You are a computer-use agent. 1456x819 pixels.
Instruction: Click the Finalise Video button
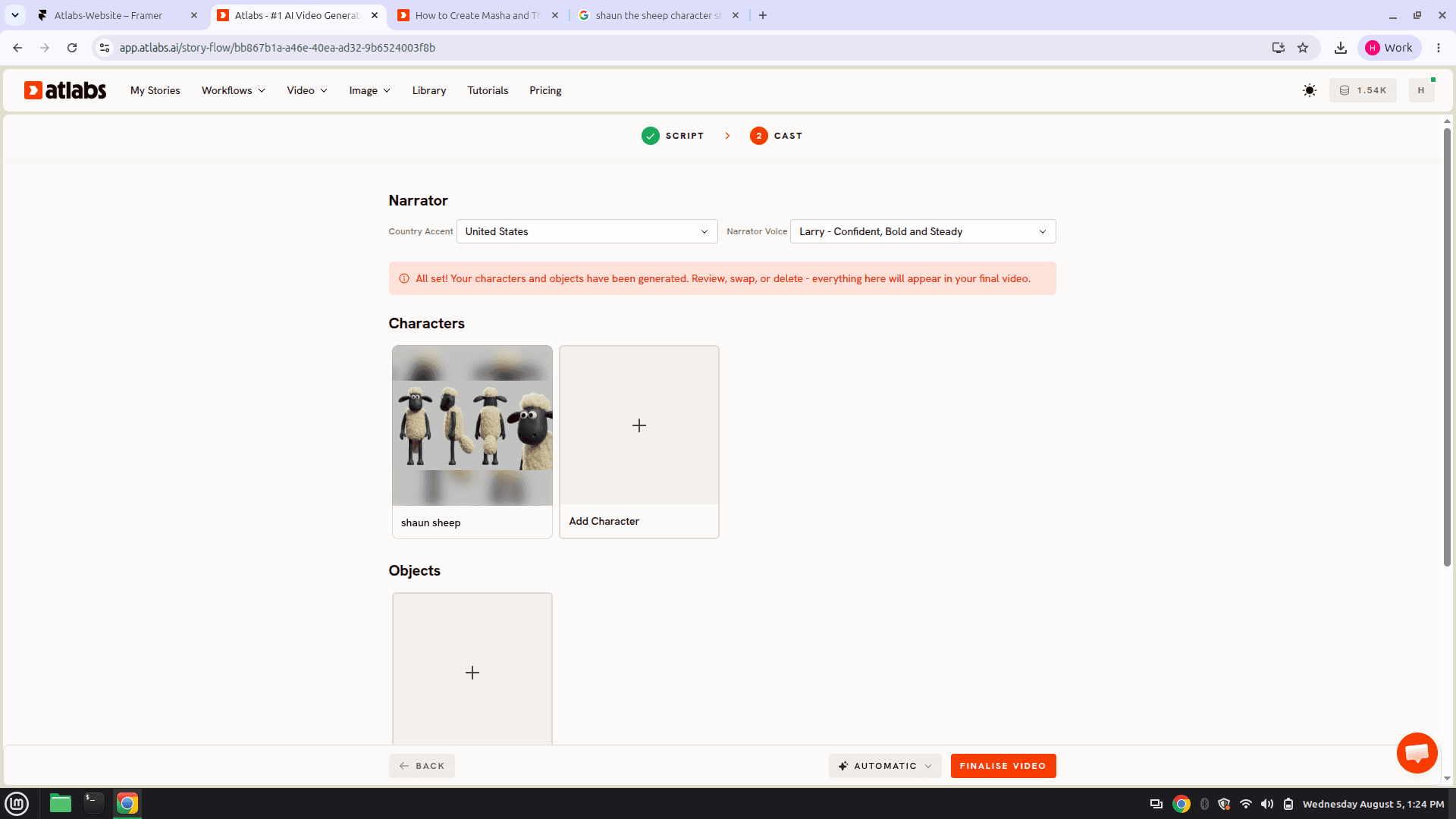coord(1003,766)
